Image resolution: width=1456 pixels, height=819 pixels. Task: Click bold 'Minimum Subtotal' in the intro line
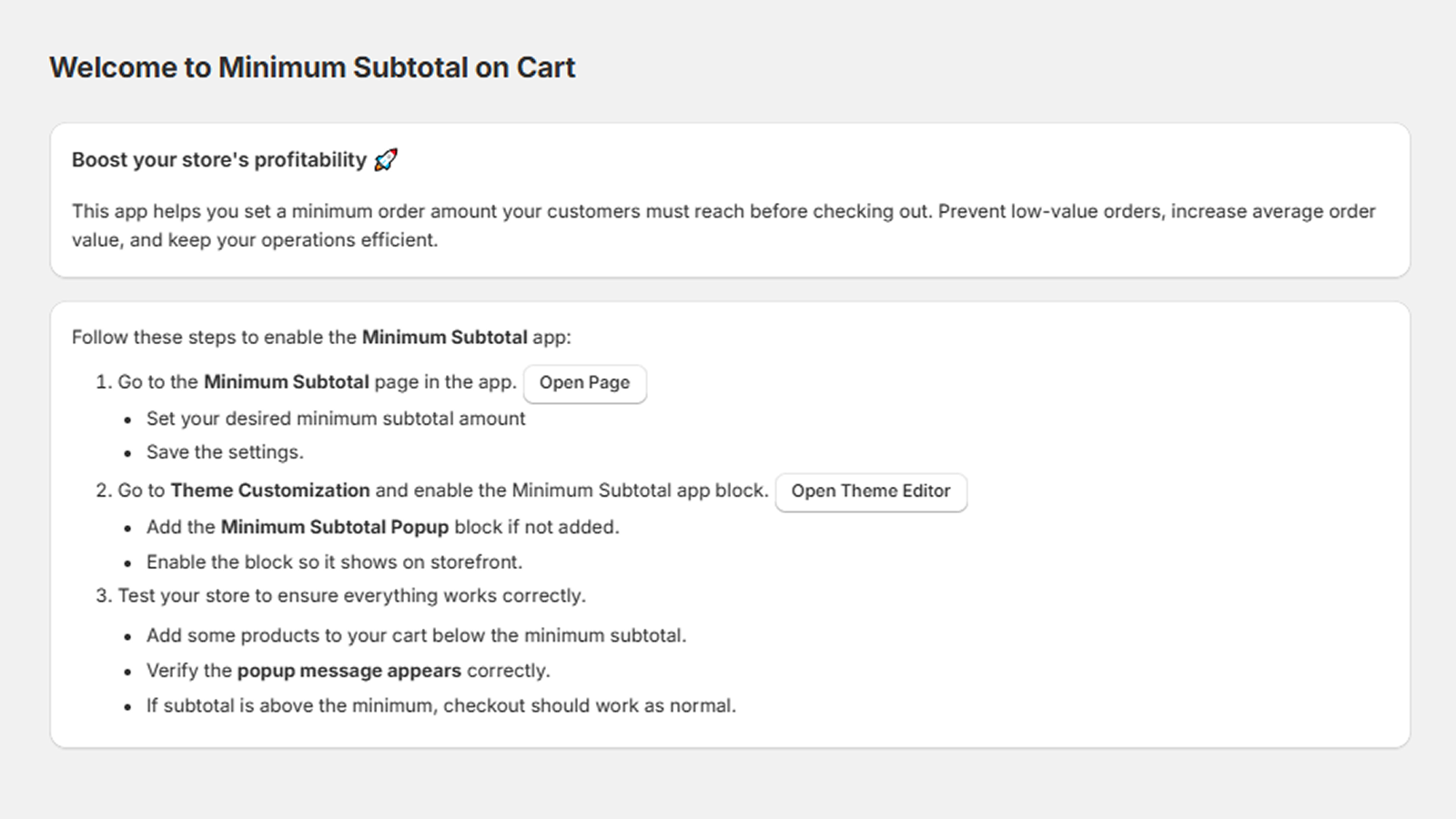444,338
